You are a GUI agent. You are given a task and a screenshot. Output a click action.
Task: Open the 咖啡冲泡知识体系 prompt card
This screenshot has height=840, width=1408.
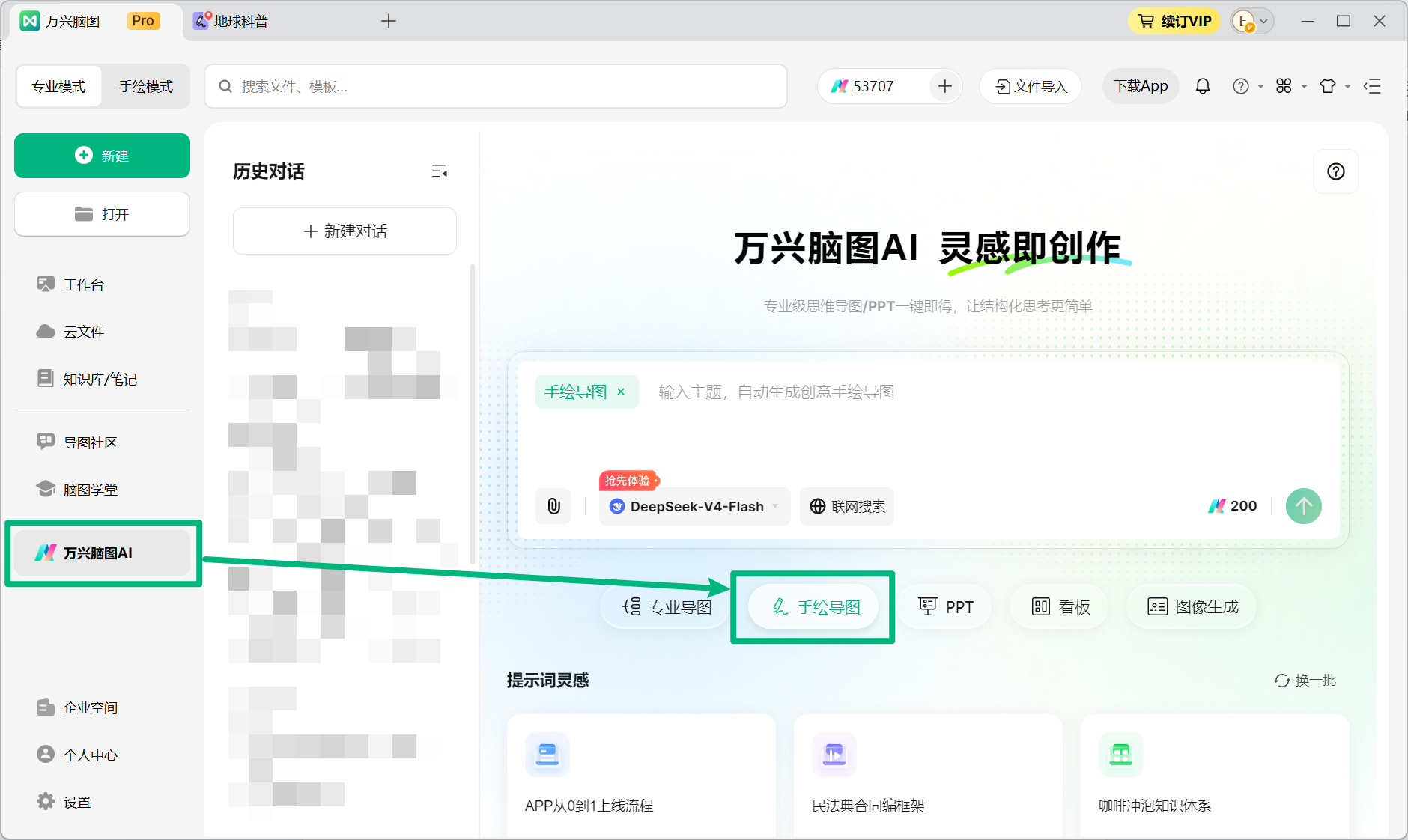pyautogui.click(x=1215, y=776)
